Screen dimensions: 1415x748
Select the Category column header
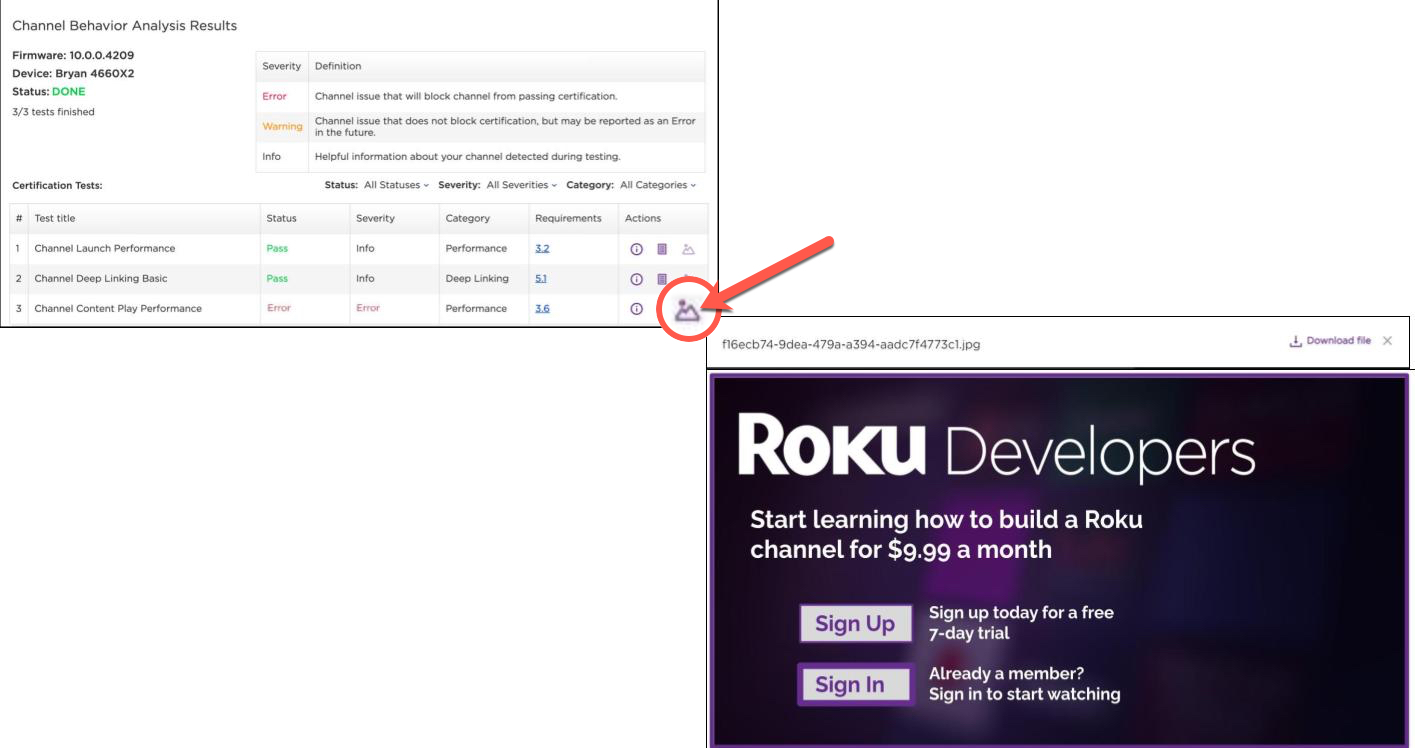coord(468,218)
